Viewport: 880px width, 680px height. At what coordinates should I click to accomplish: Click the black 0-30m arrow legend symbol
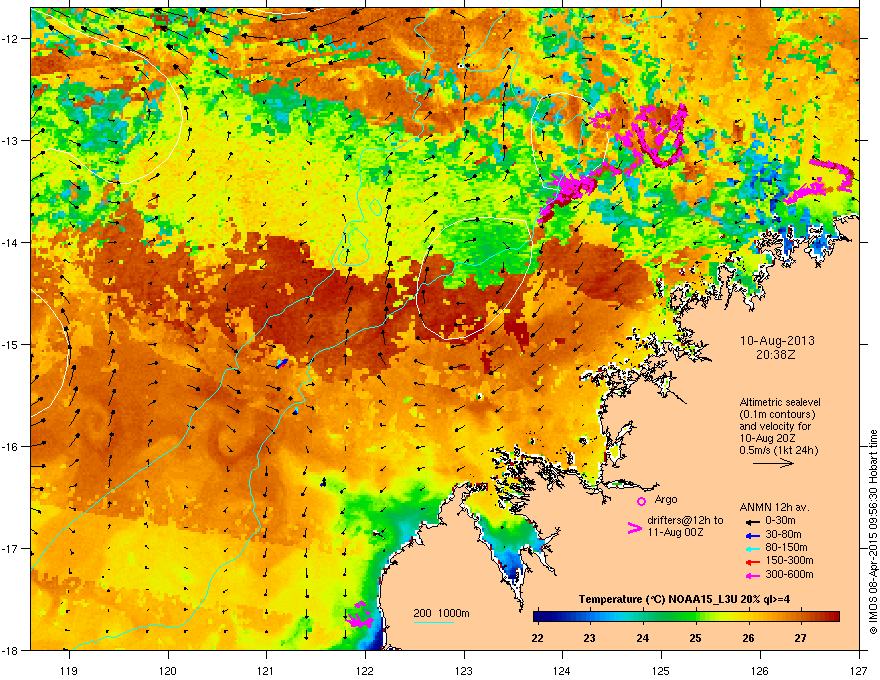753,521
